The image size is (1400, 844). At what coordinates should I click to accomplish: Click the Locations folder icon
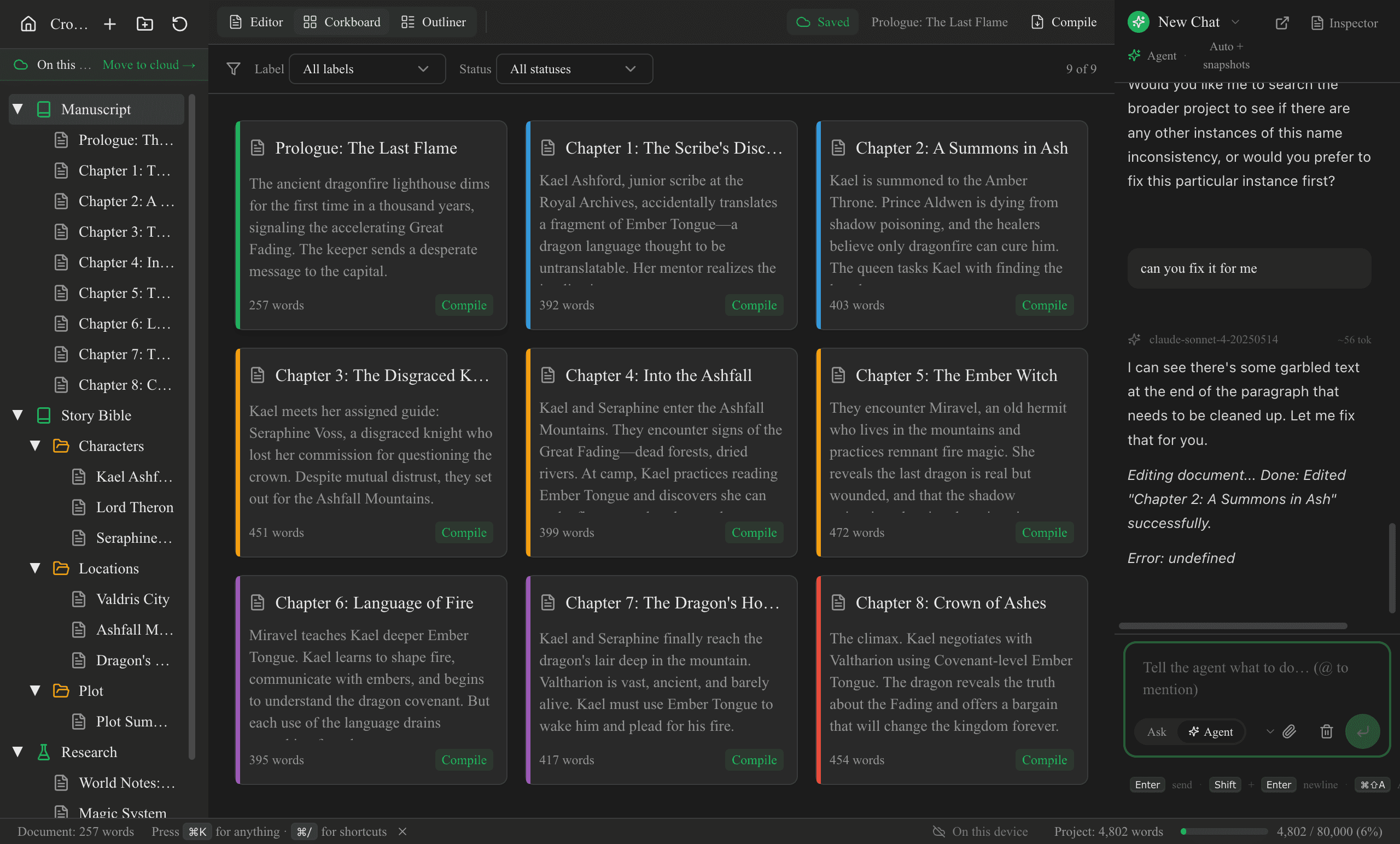tap(61, 568)
